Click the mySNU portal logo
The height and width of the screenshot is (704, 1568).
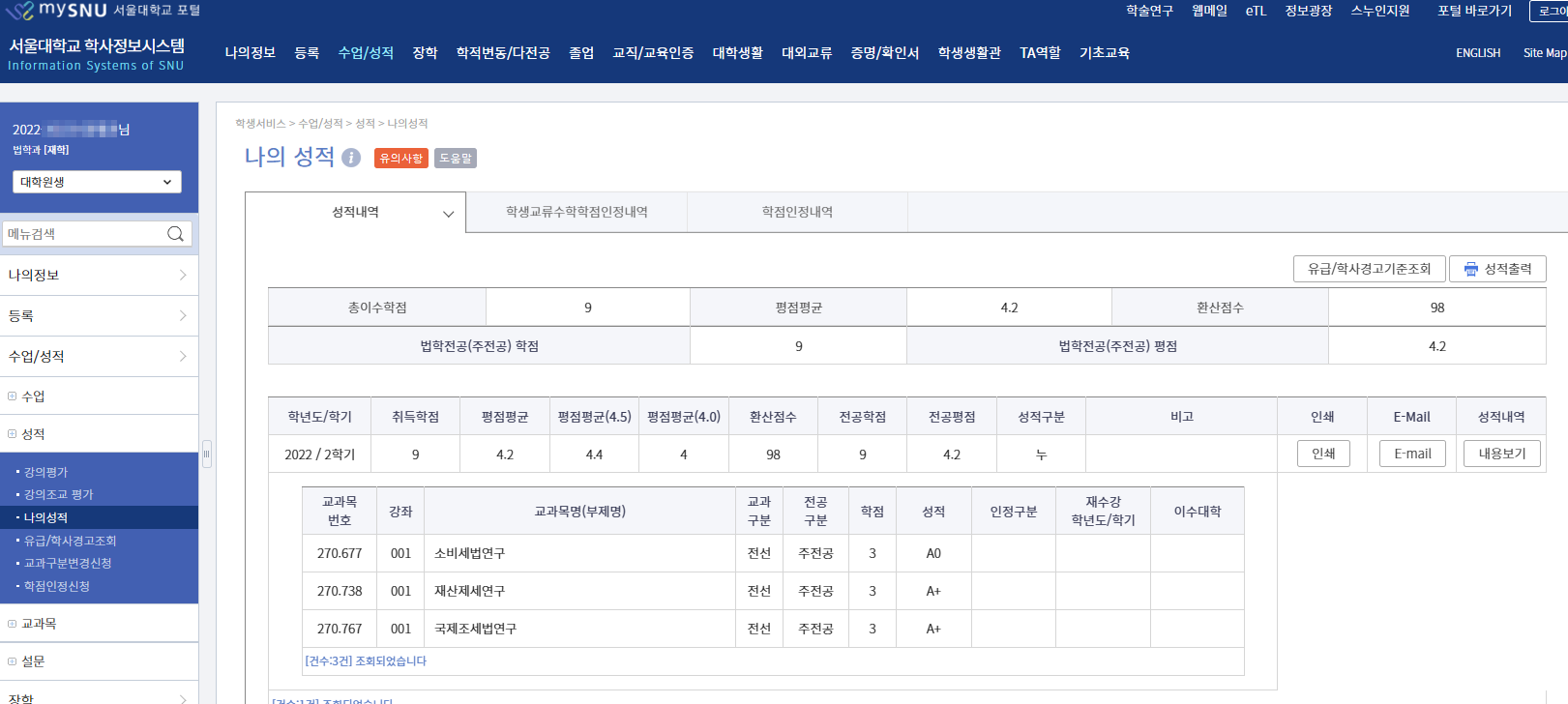click(x=104, y=11)
